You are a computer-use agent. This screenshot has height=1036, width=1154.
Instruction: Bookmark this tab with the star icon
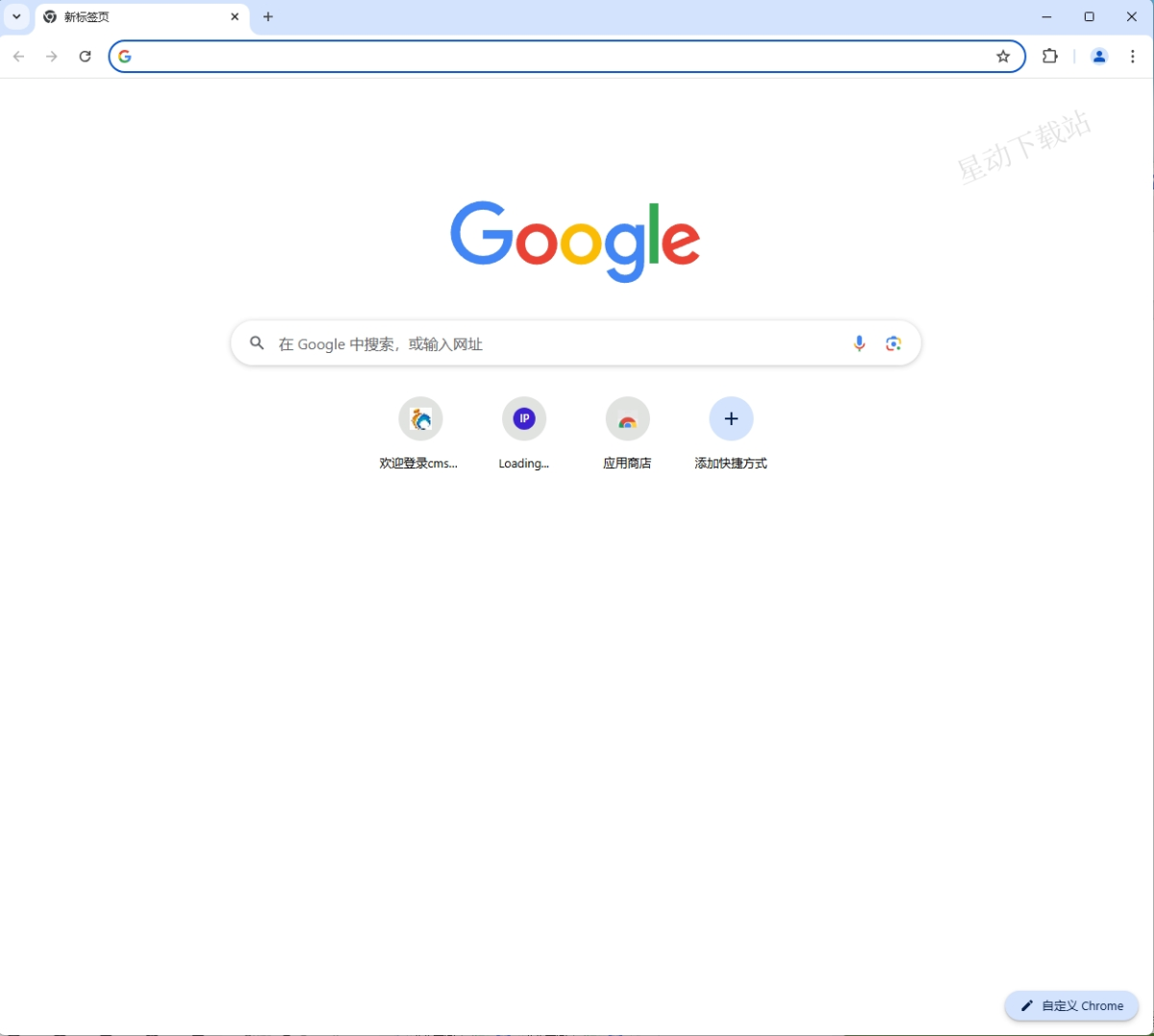click(1003, 57)
